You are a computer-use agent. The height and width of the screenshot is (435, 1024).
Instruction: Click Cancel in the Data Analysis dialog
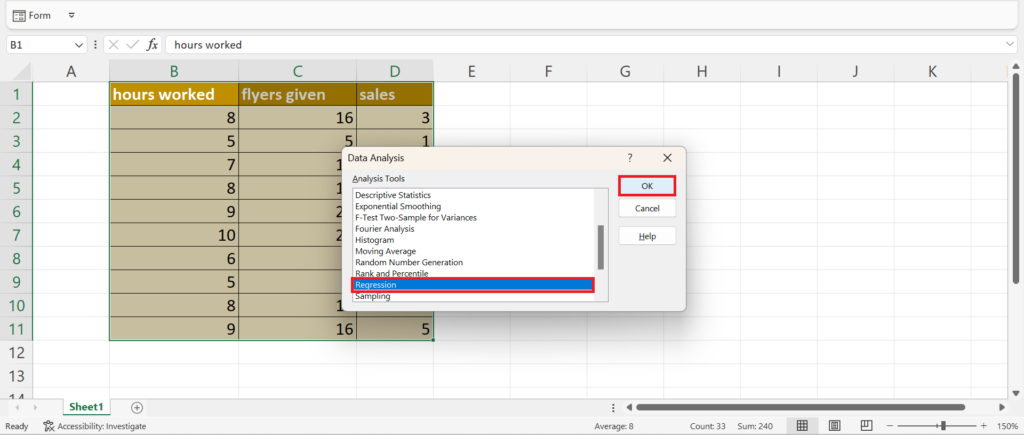coord(647,208)
